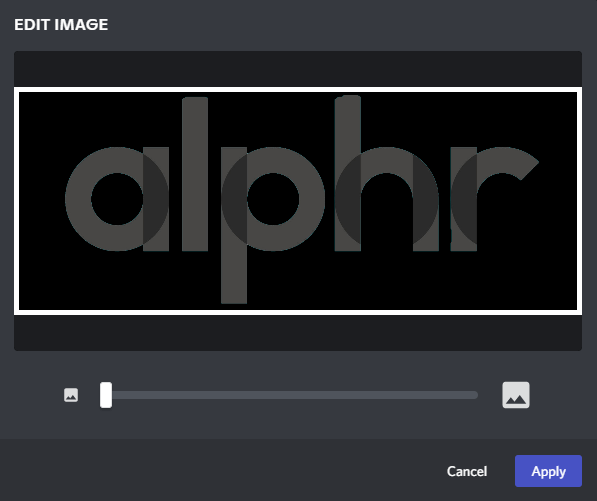The height and width of the screenshot is (501, 597).
Task: Click the far right end of zoom slider track
Action: (x=475, y=395)
